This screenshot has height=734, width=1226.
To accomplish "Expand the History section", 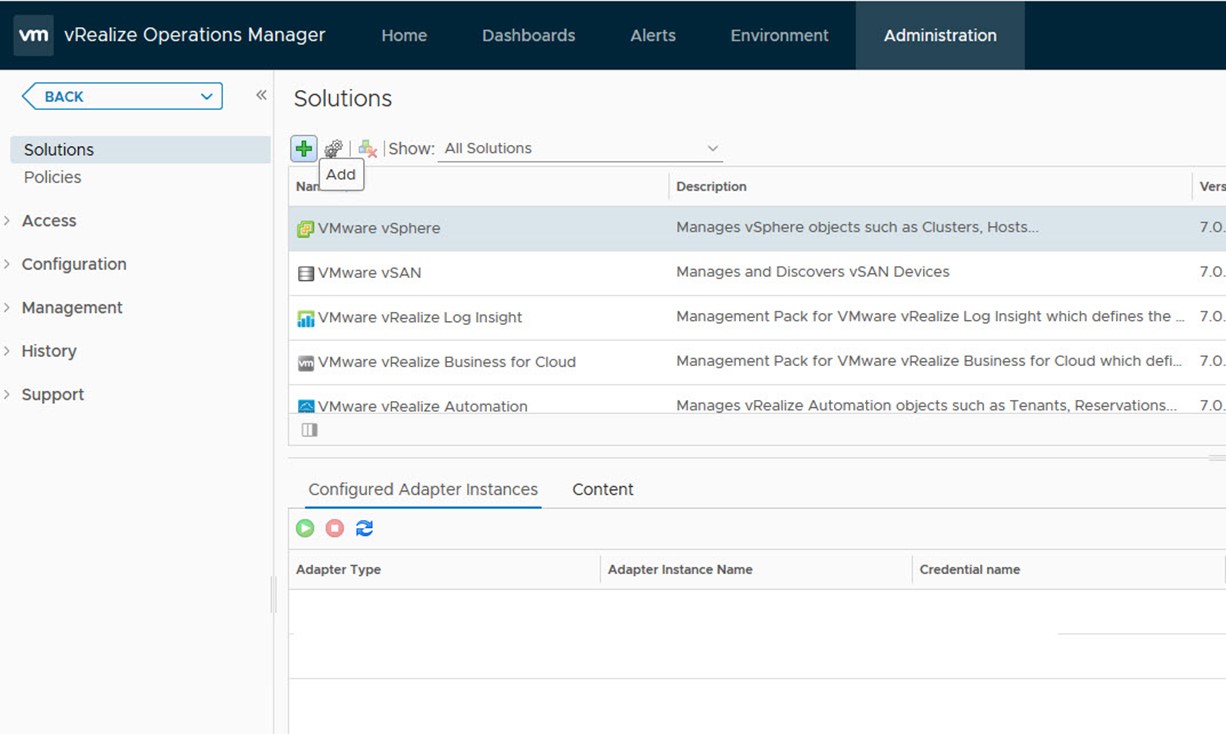I will tap(7, 351).
